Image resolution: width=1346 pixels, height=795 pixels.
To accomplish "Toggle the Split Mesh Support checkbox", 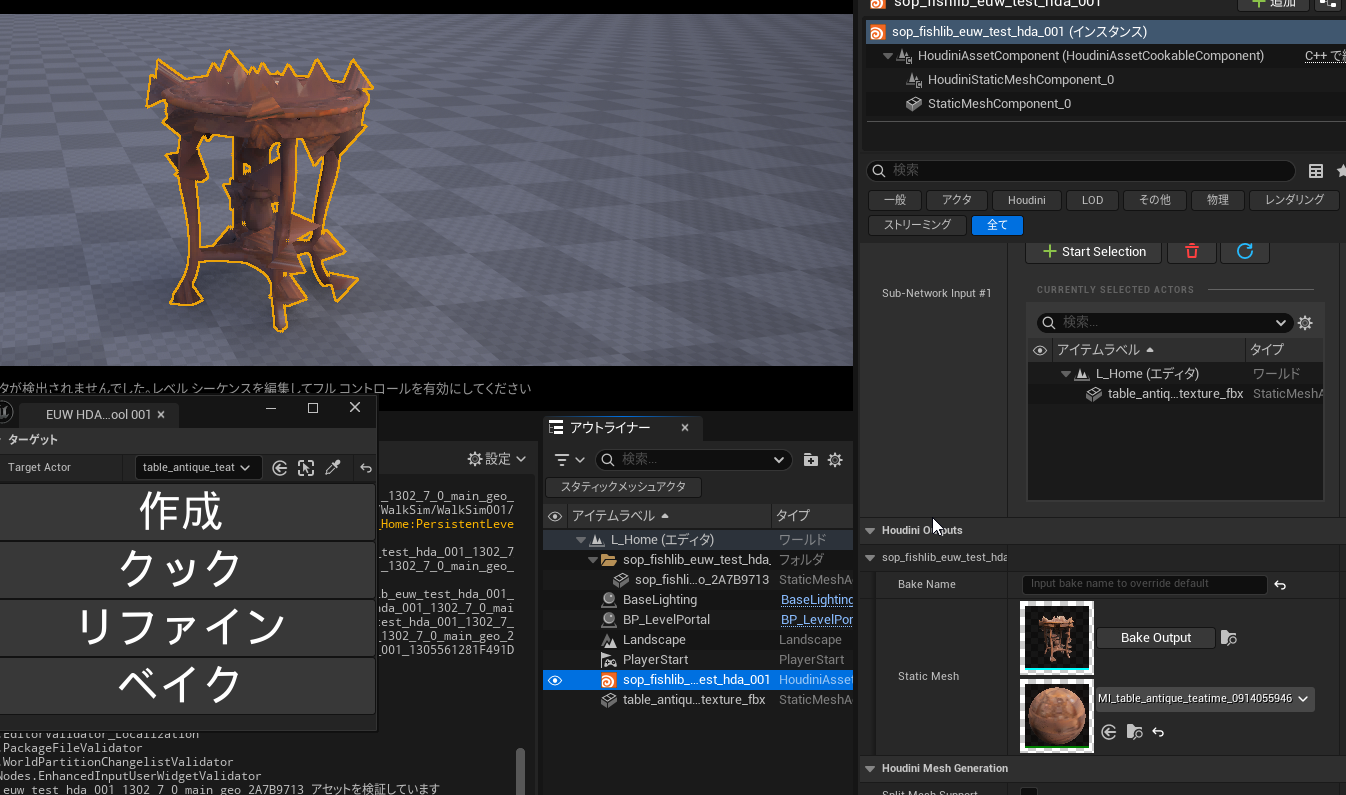I will click(x=1028, y=792).
